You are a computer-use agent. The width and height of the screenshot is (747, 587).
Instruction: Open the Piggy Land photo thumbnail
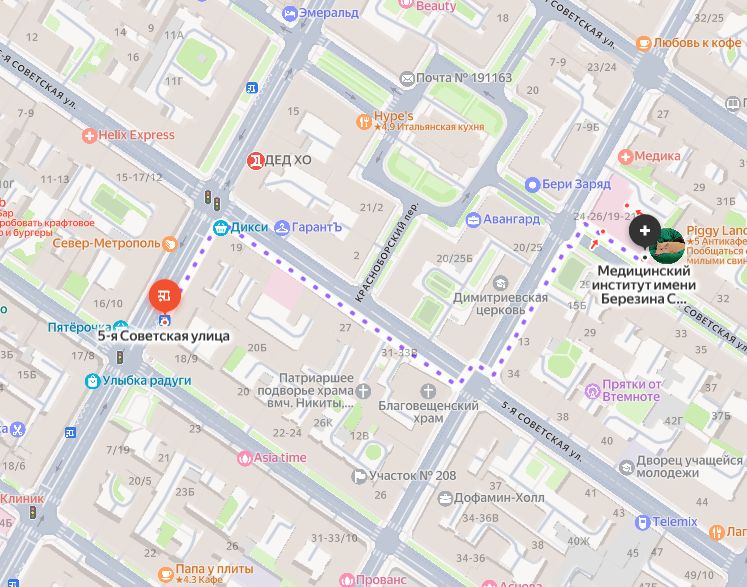(x=667, y=246)
